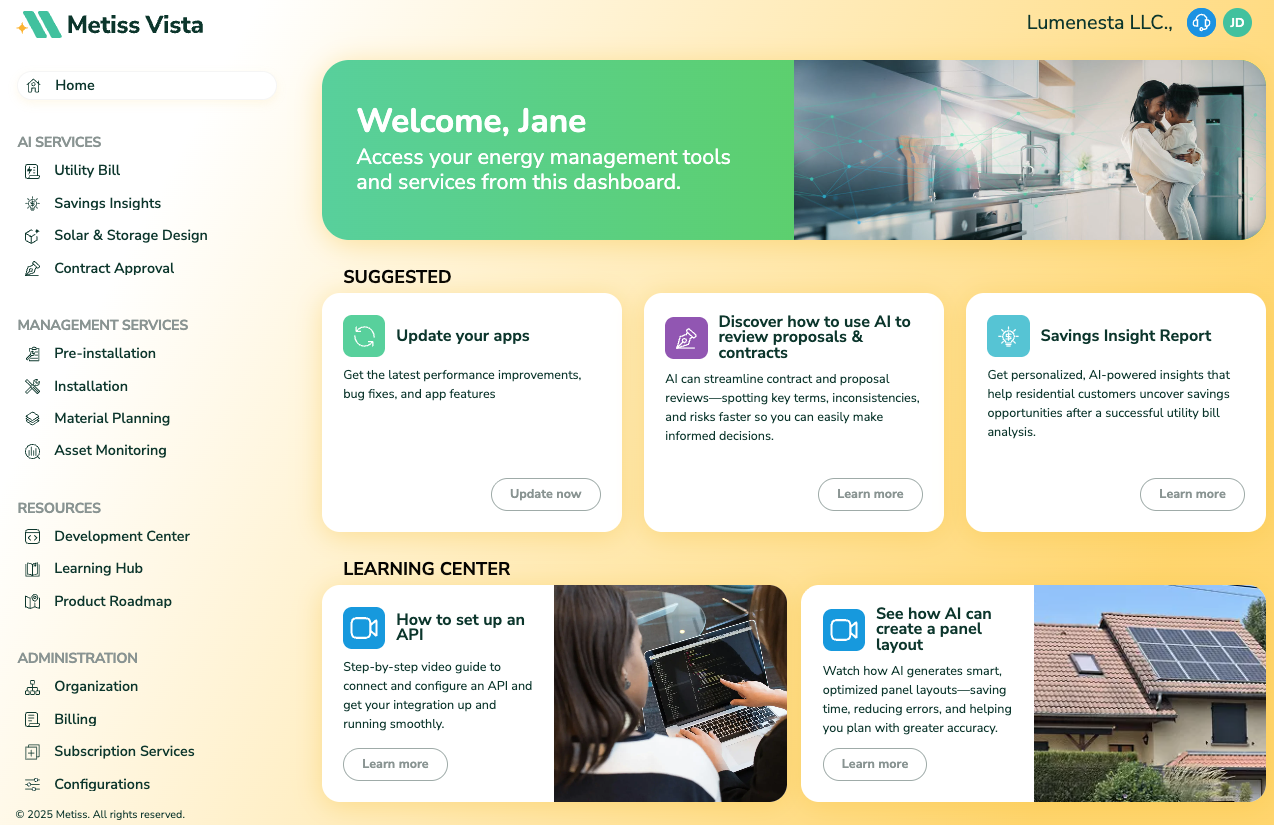Open Billing administration page
Image resolution: width=1274 pixels, height=825 pixels.
pyautogui.click(x=75, y=720)
